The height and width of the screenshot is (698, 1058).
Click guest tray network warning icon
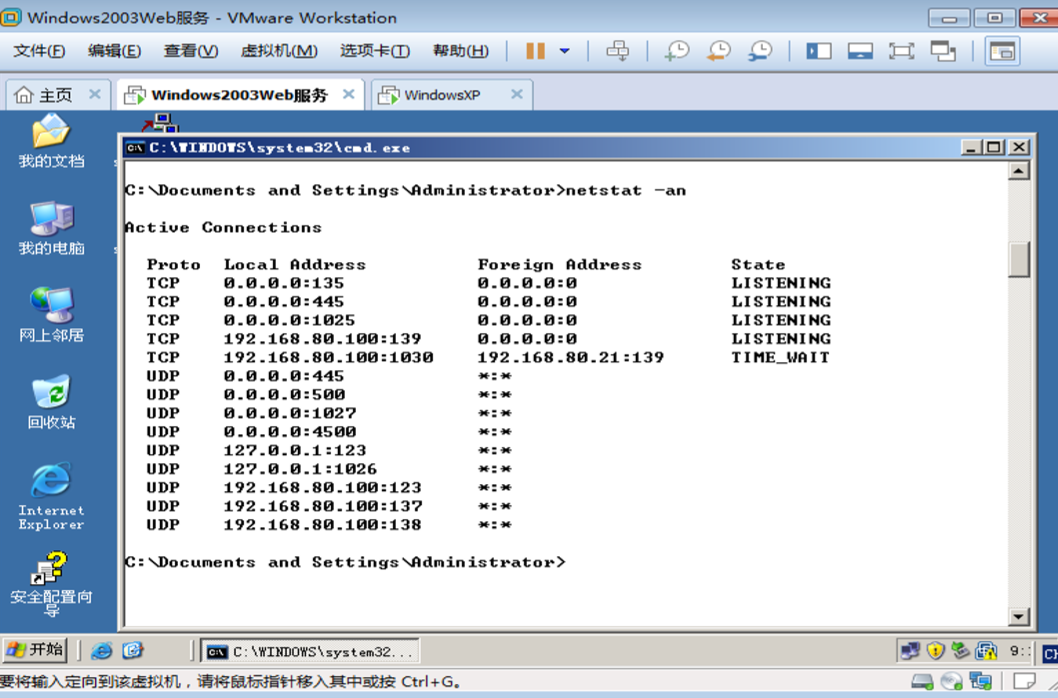[986, 651]
